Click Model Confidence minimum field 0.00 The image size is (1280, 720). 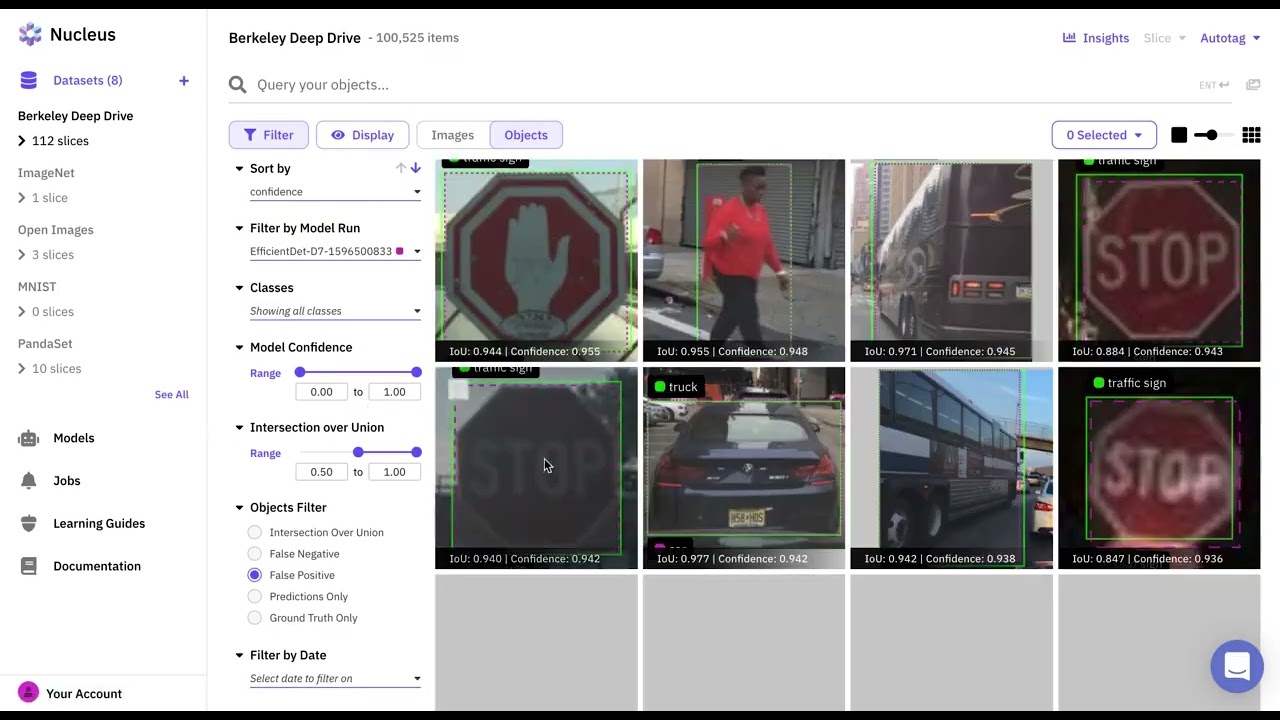tap(321, 392)
